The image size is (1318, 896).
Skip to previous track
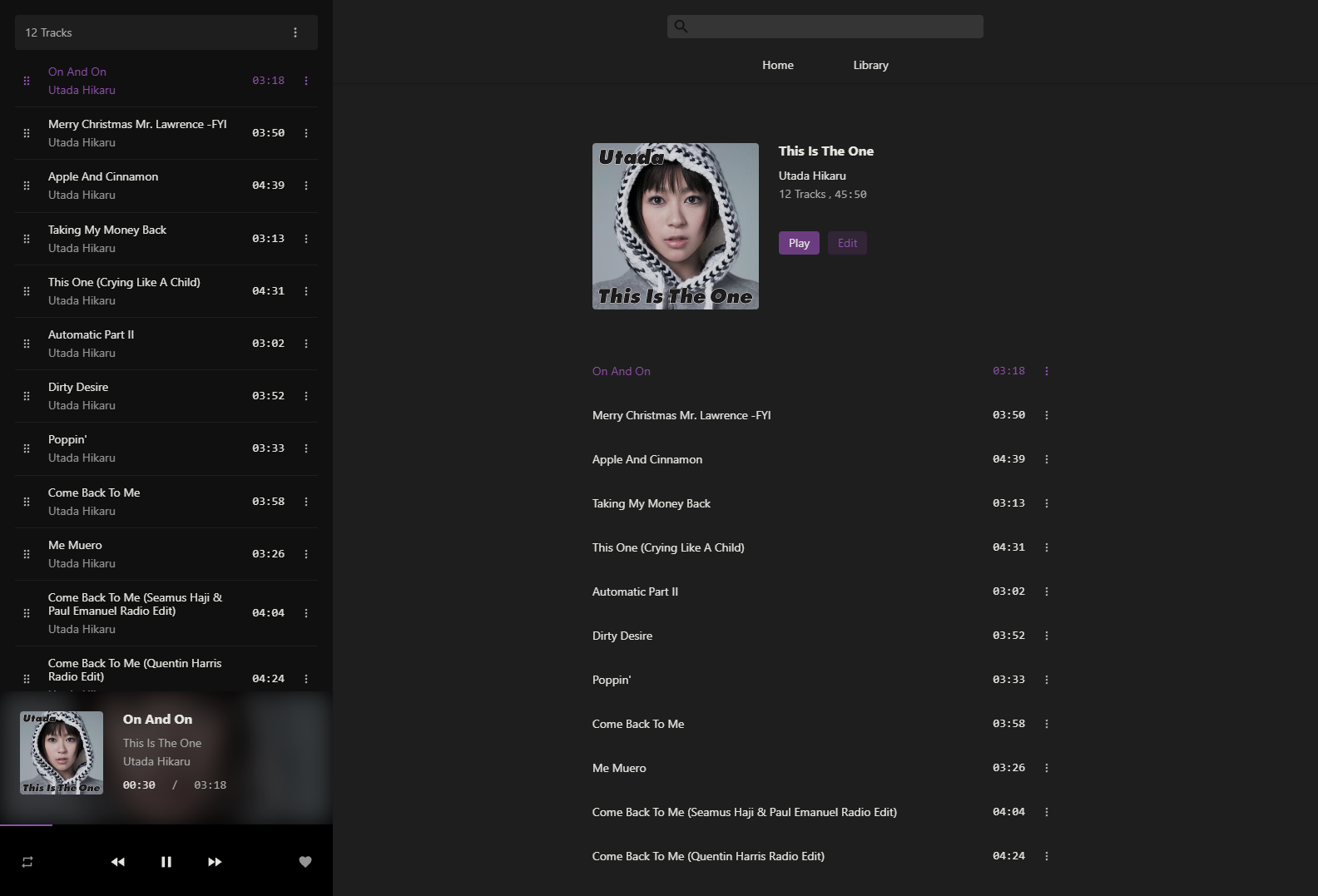click(118, 862)
